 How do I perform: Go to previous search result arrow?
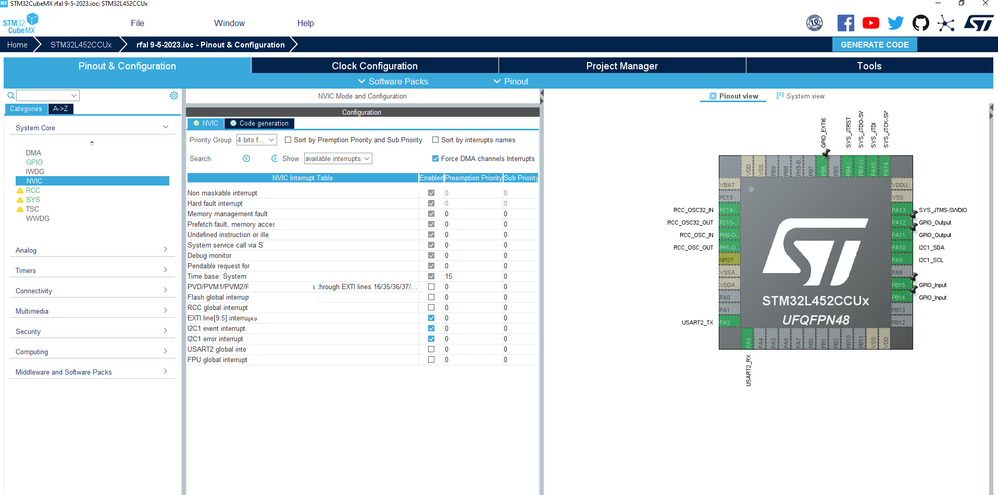pos(246,158)
